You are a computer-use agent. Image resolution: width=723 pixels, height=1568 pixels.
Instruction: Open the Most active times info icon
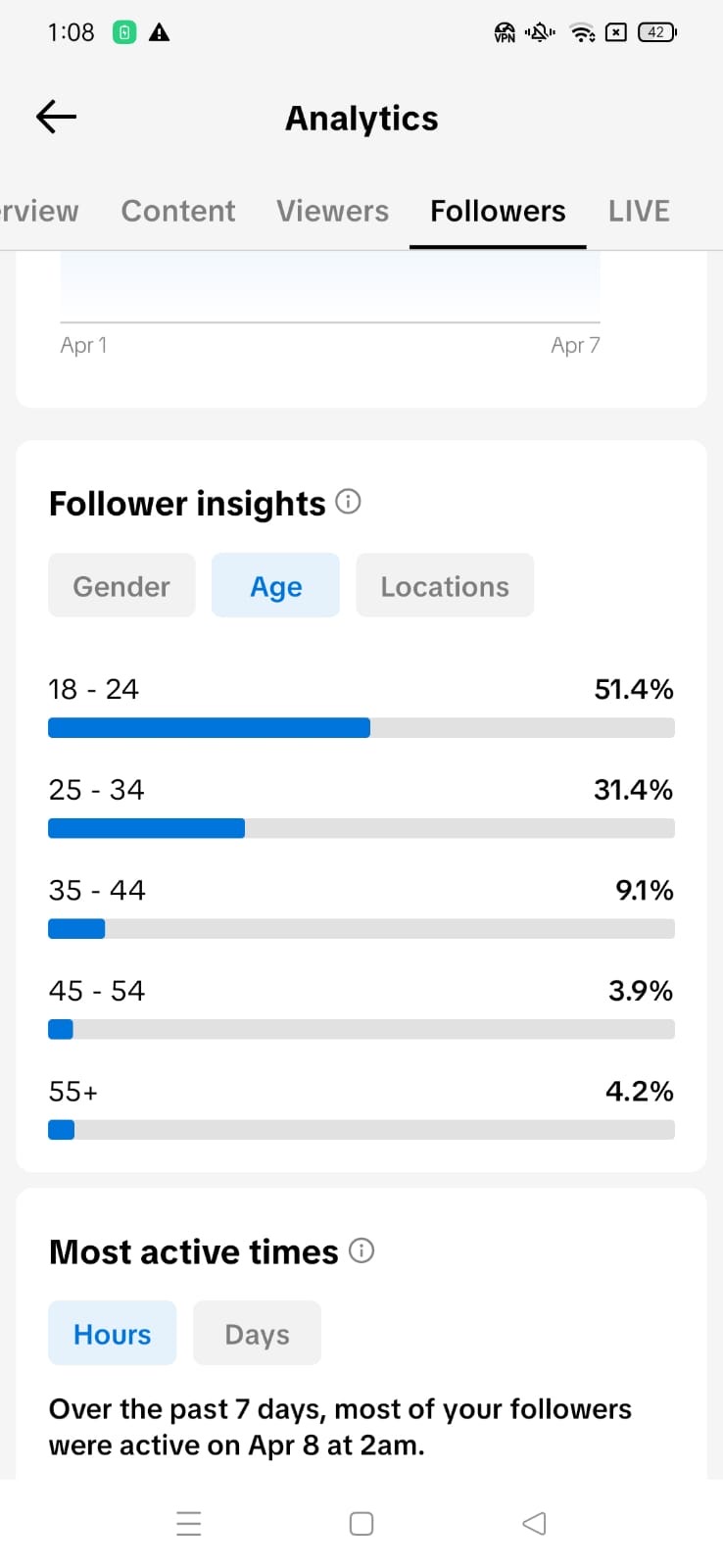coord(361,1250)
